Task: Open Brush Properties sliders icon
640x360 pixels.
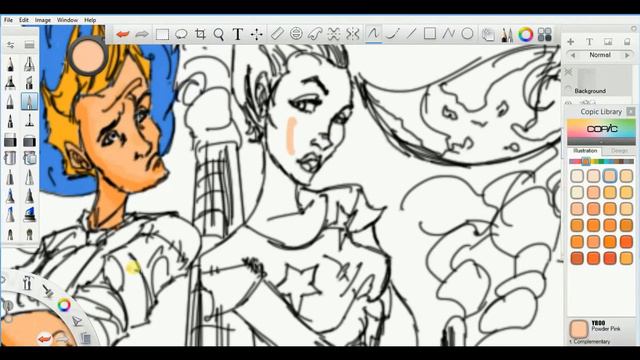Action: (x=11, y=45)
